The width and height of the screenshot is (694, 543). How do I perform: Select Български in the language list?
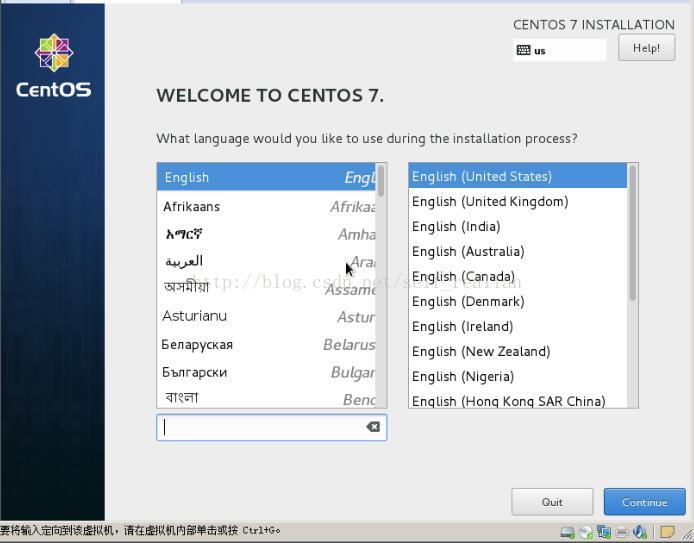(266, 372)
